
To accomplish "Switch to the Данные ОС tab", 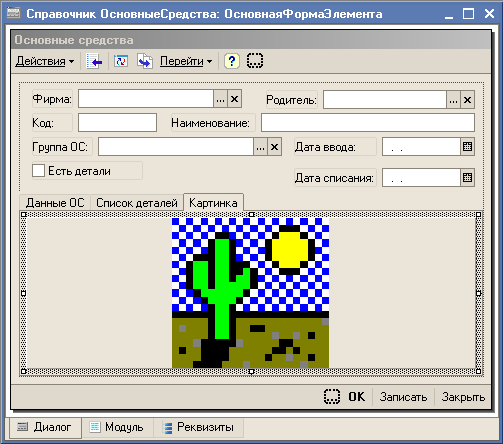I will point(55,203).
